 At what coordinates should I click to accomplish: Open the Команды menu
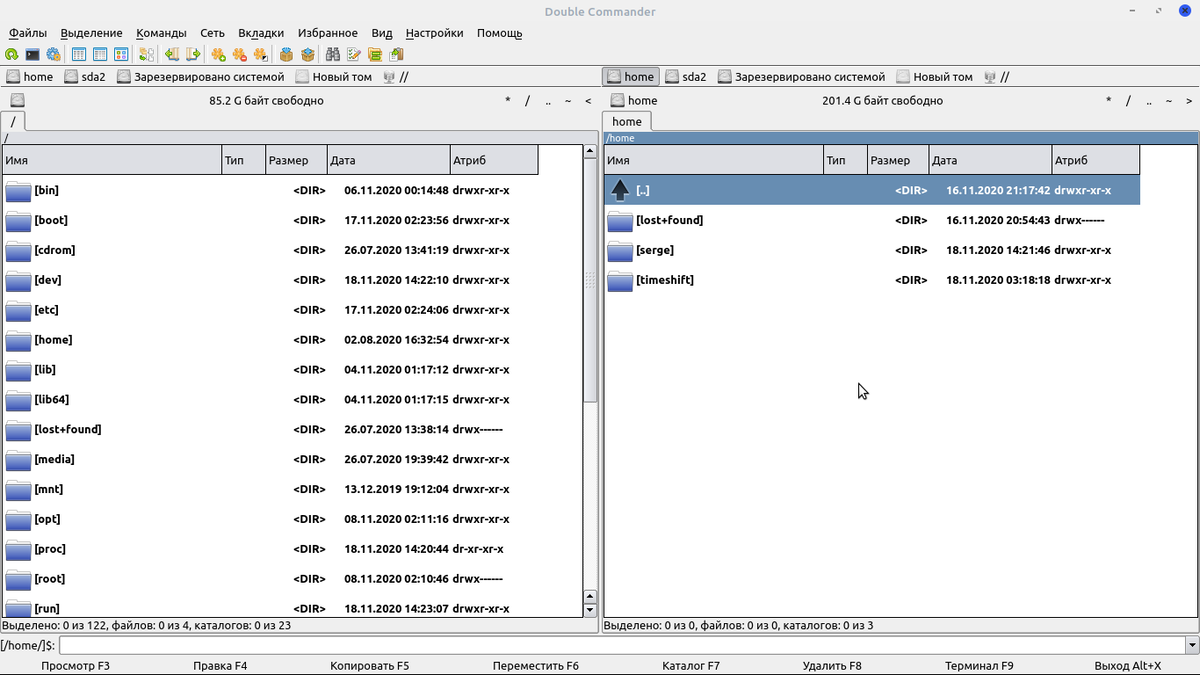(161, 33)
